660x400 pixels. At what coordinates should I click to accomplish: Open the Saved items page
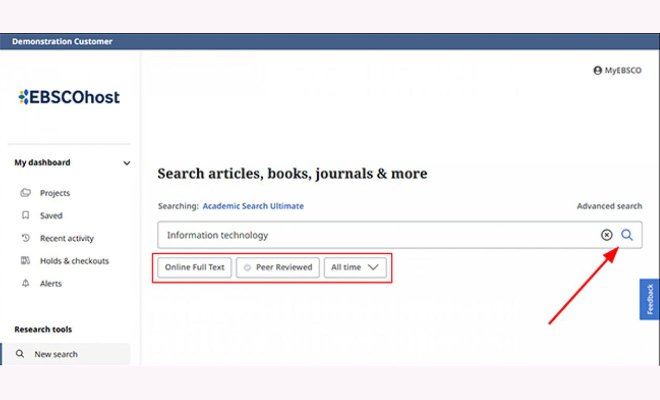click(51, 216)
